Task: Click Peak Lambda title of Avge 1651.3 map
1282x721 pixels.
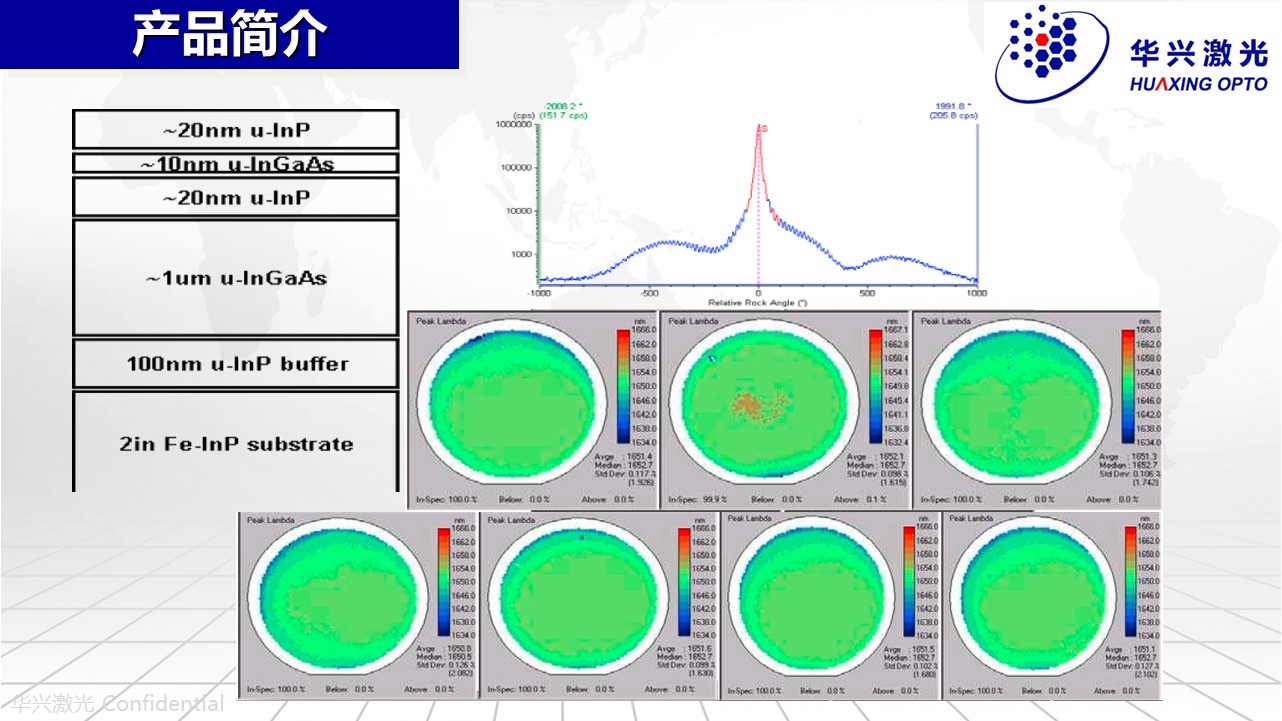Action: click(945, 321)
